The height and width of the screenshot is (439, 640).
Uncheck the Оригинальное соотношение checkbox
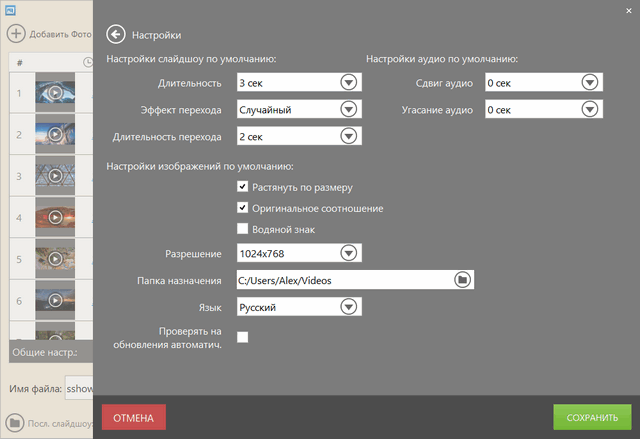click(x=242, y=208)
